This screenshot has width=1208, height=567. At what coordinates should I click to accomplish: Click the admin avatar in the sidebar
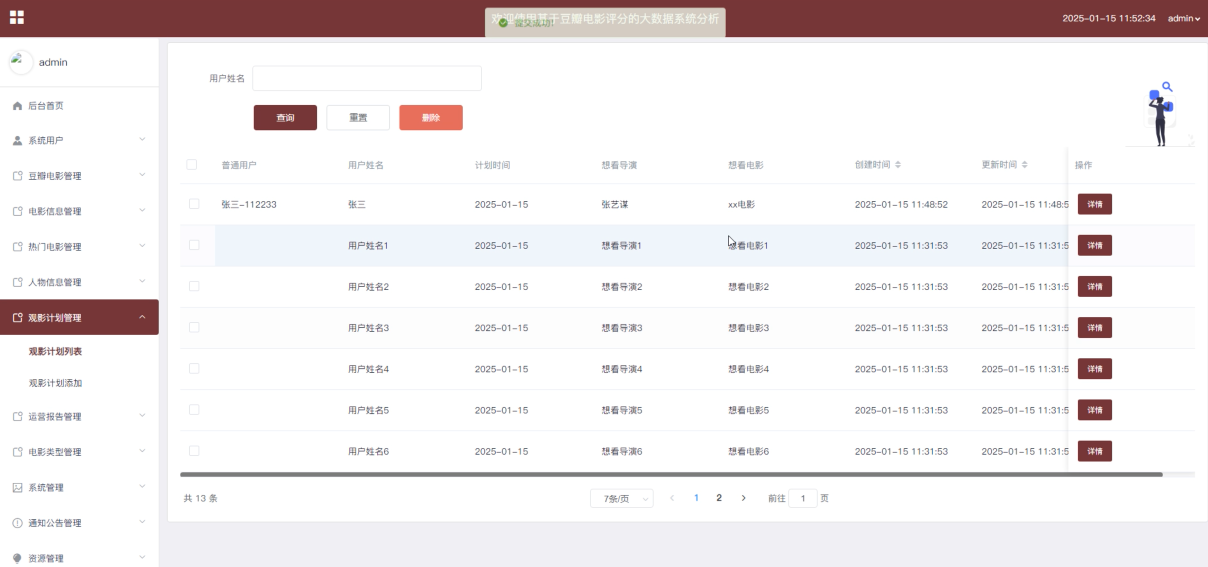21,62
